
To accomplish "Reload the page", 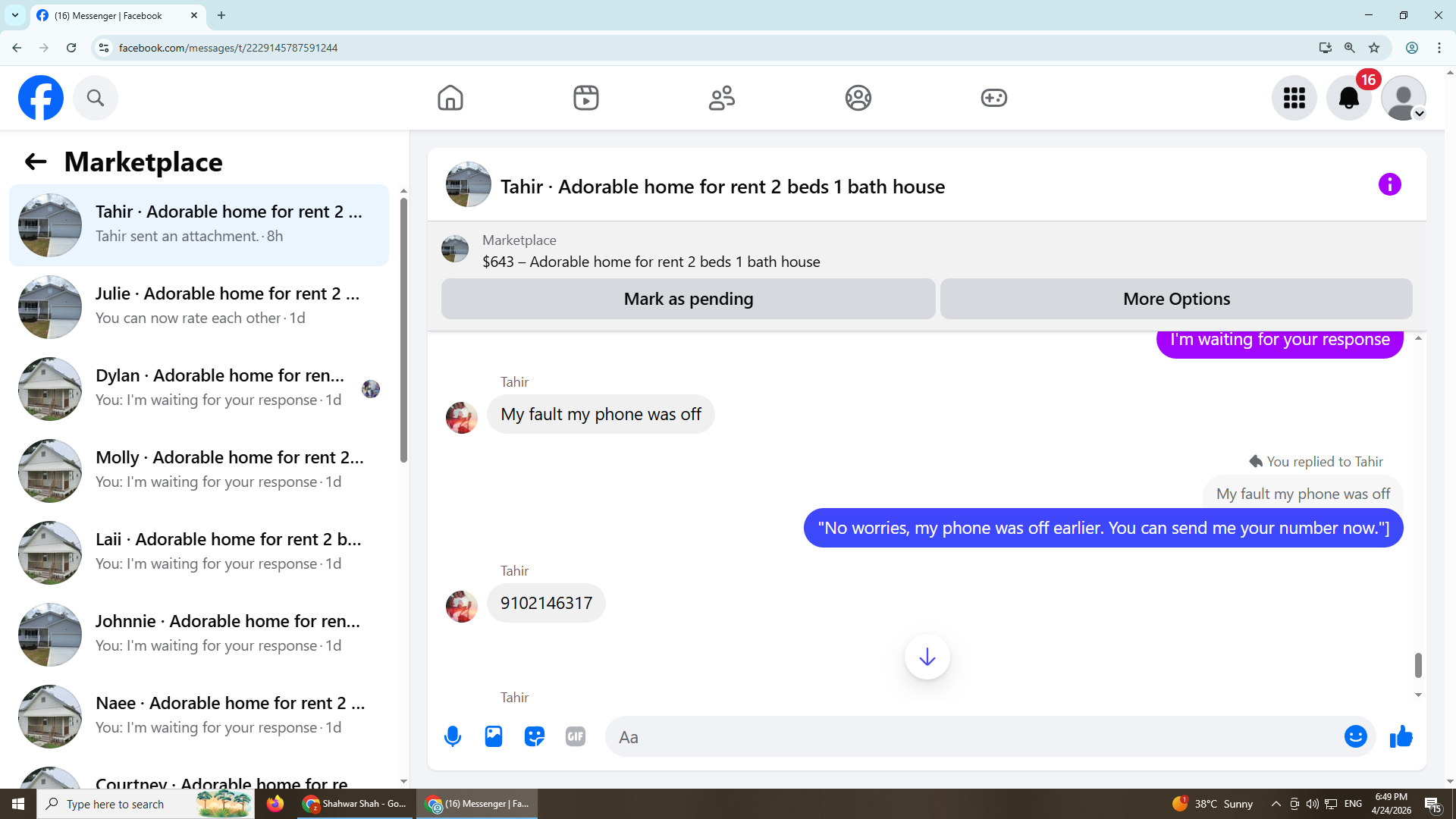I will click(71, 48).
